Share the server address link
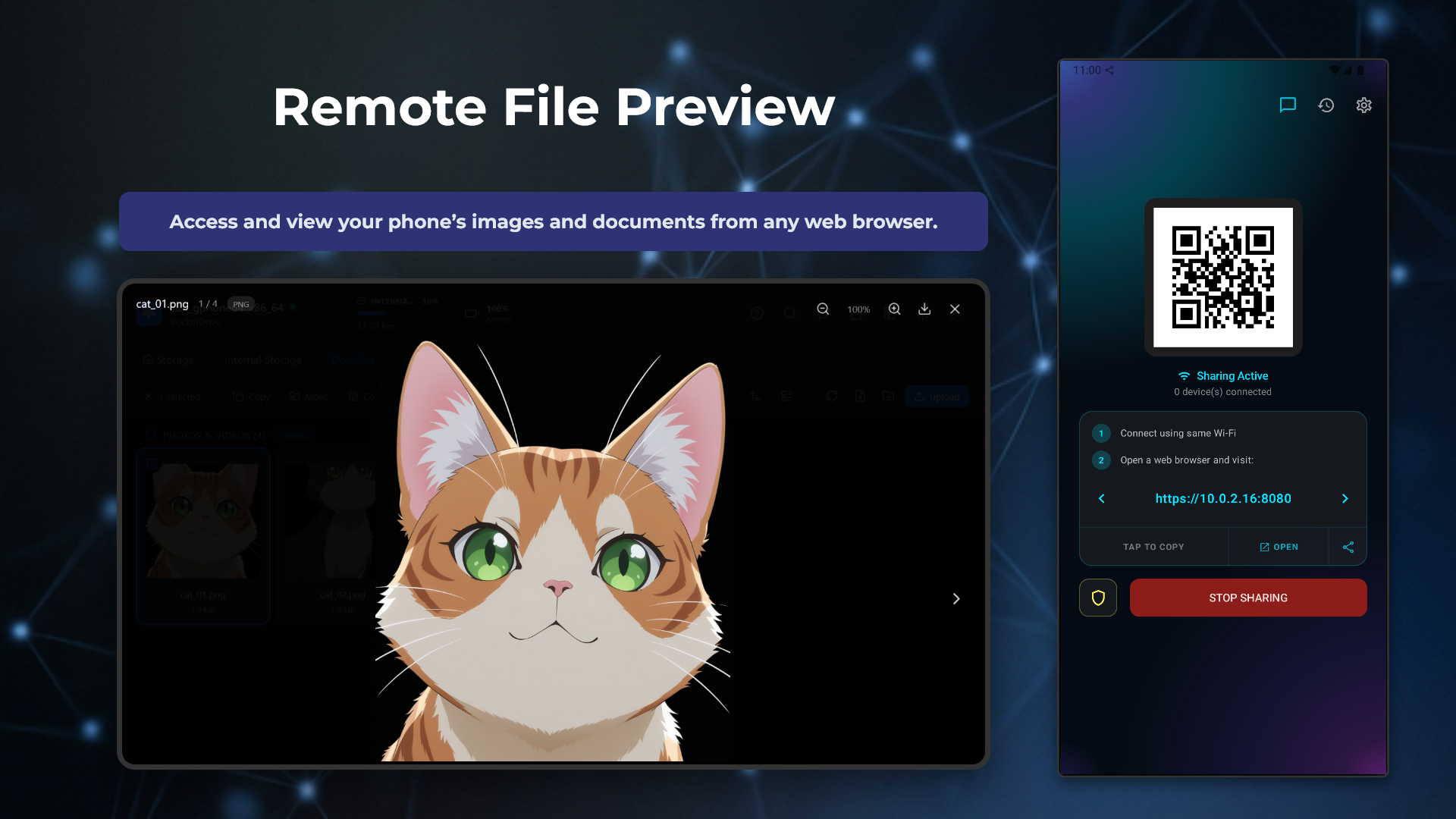 tap(1348, 547)
